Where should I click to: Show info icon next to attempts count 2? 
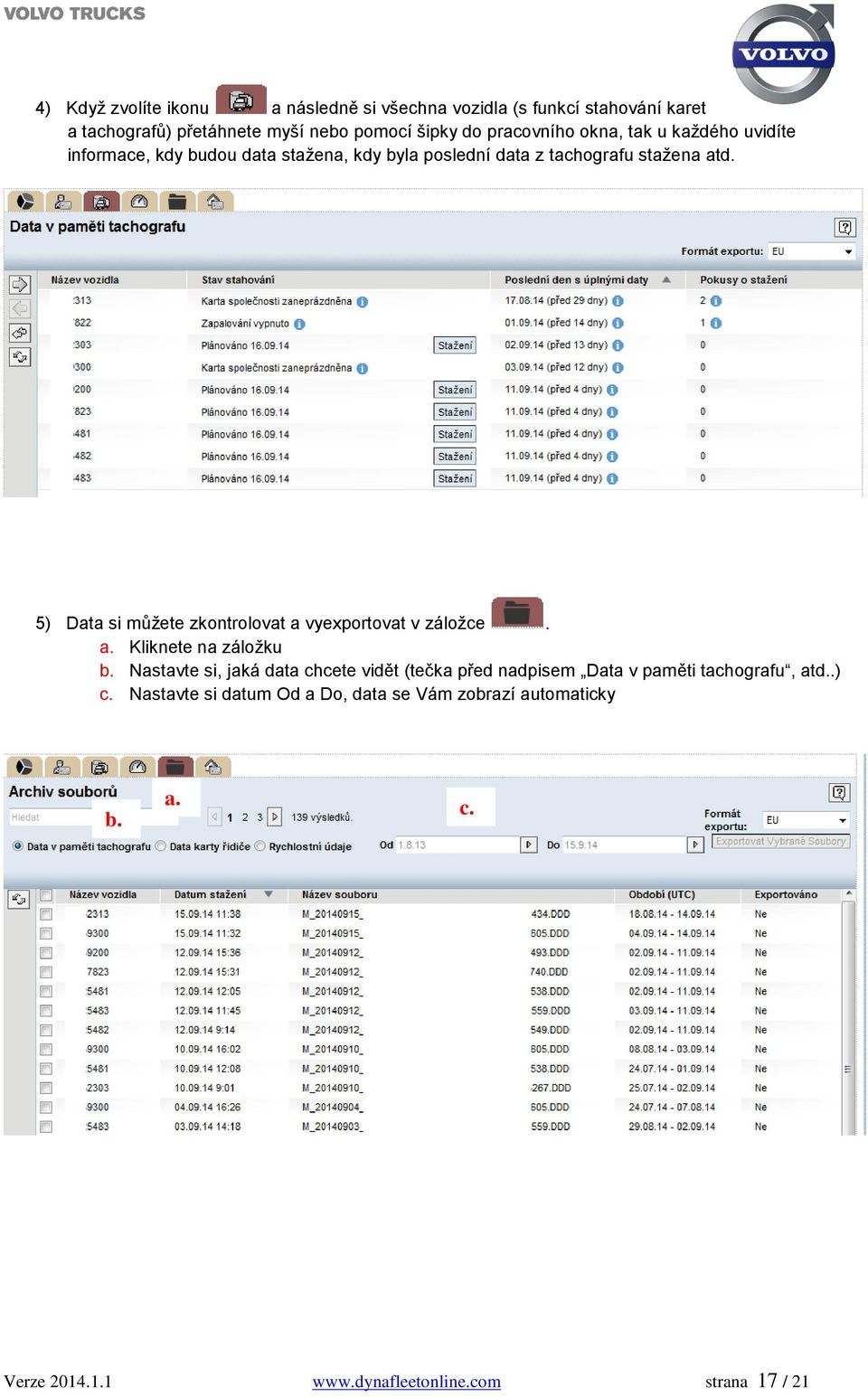click(715, 301)
